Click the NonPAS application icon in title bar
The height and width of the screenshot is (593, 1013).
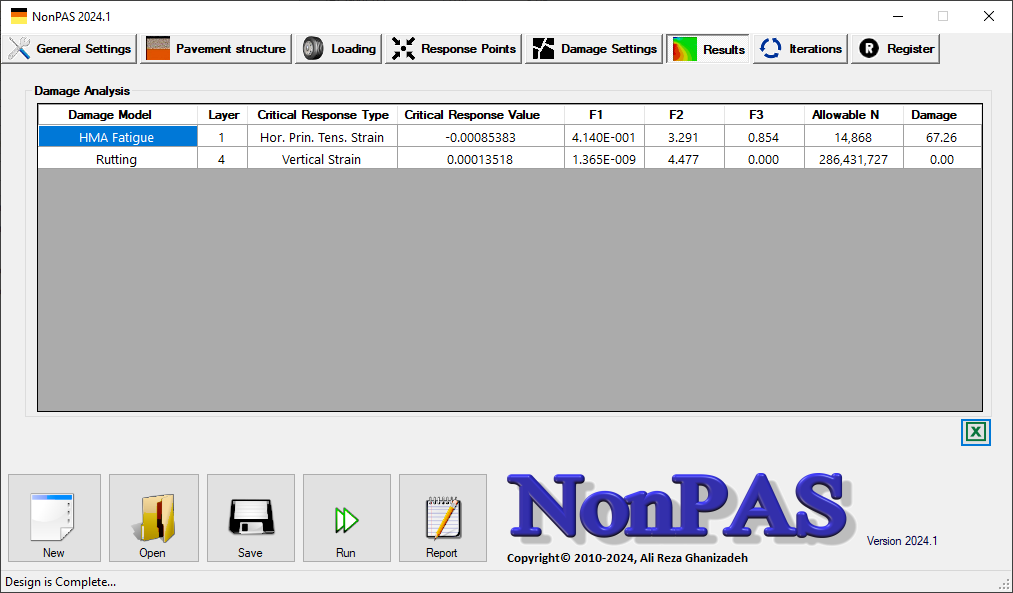tap(19, 16)
